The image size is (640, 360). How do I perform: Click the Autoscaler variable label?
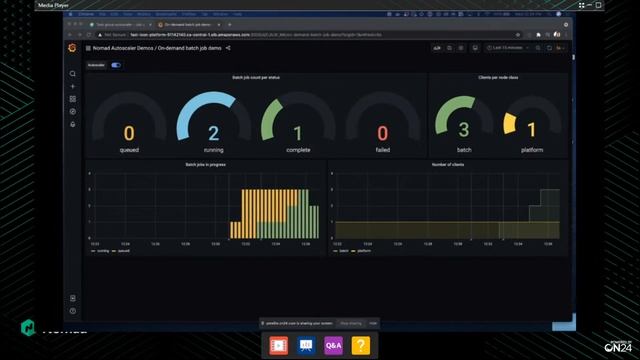pos(96,65)
